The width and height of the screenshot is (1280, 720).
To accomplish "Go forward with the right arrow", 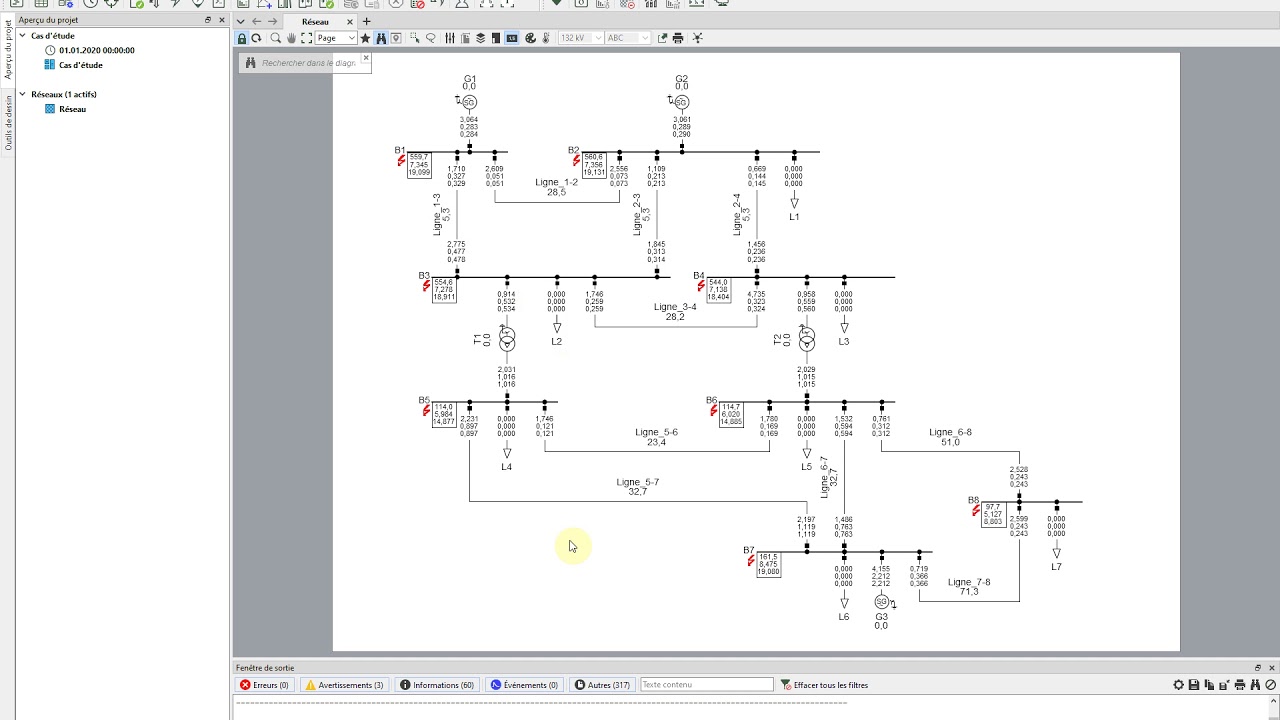I will tap(272, 21).
